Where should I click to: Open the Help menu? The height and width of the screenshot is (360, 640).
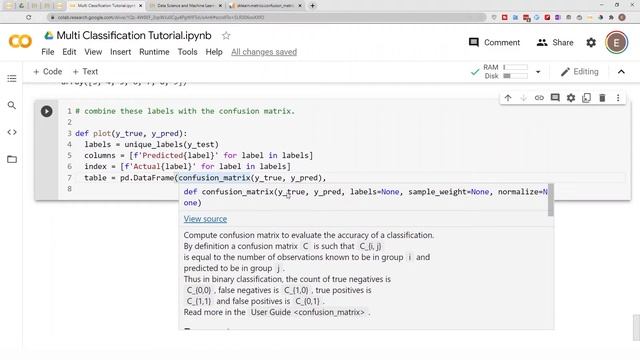tap(214, 52)
